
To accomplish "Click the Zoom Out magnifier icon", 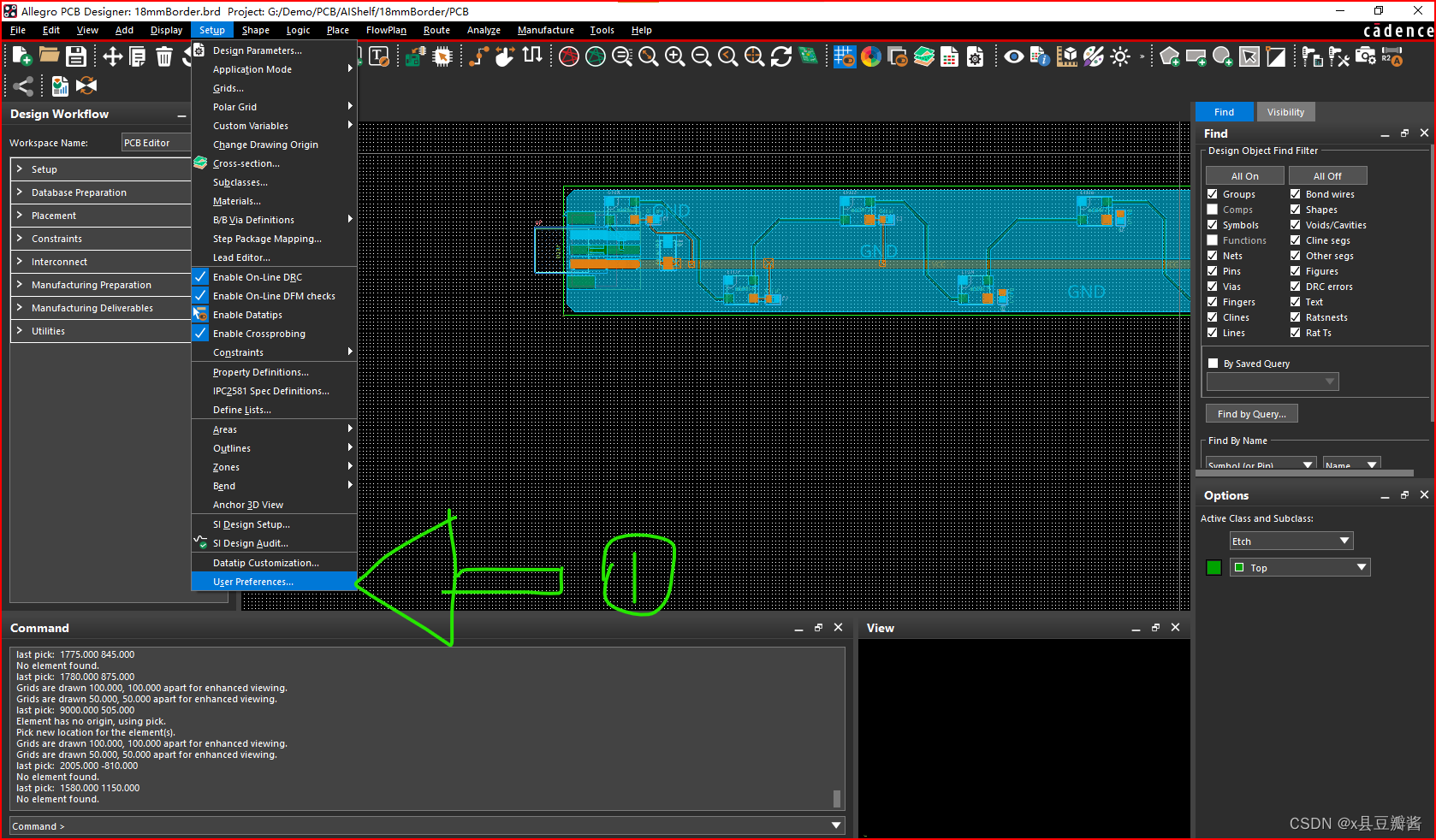I will pyautogui.click(x=701, y=56).
